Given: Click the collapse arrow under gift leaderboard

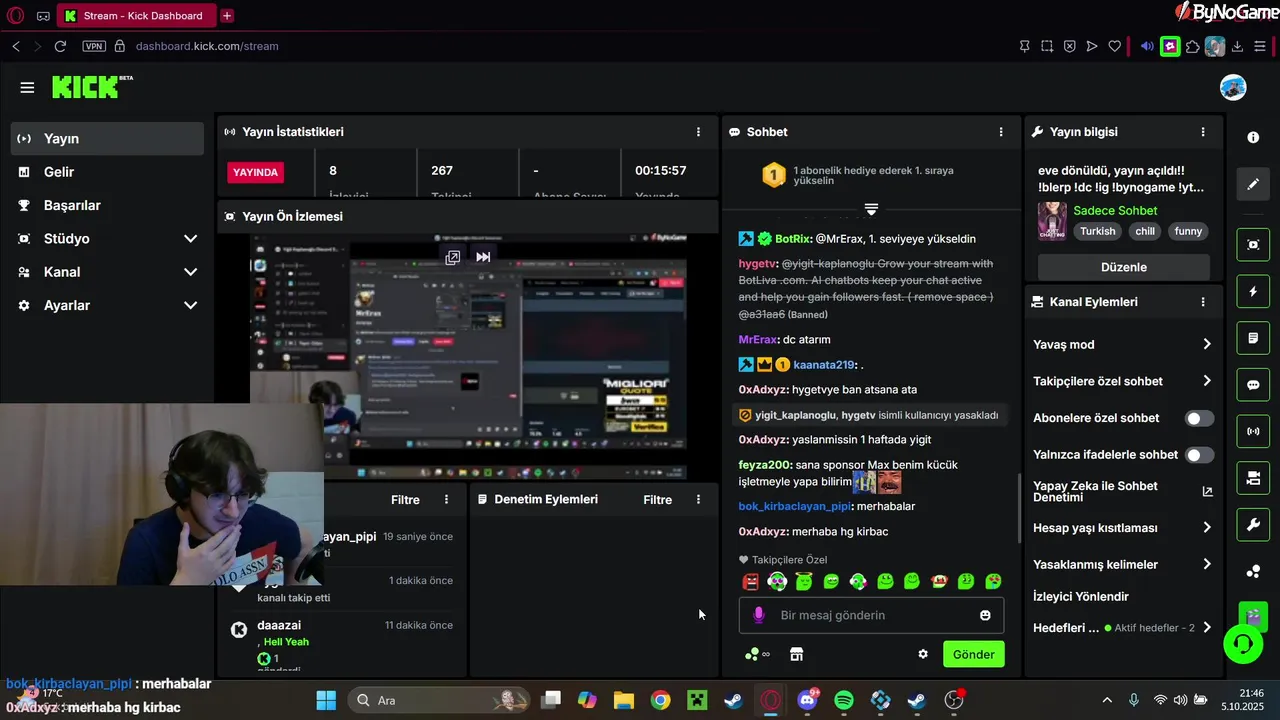Looking at the screenshot, I should 871,209.
